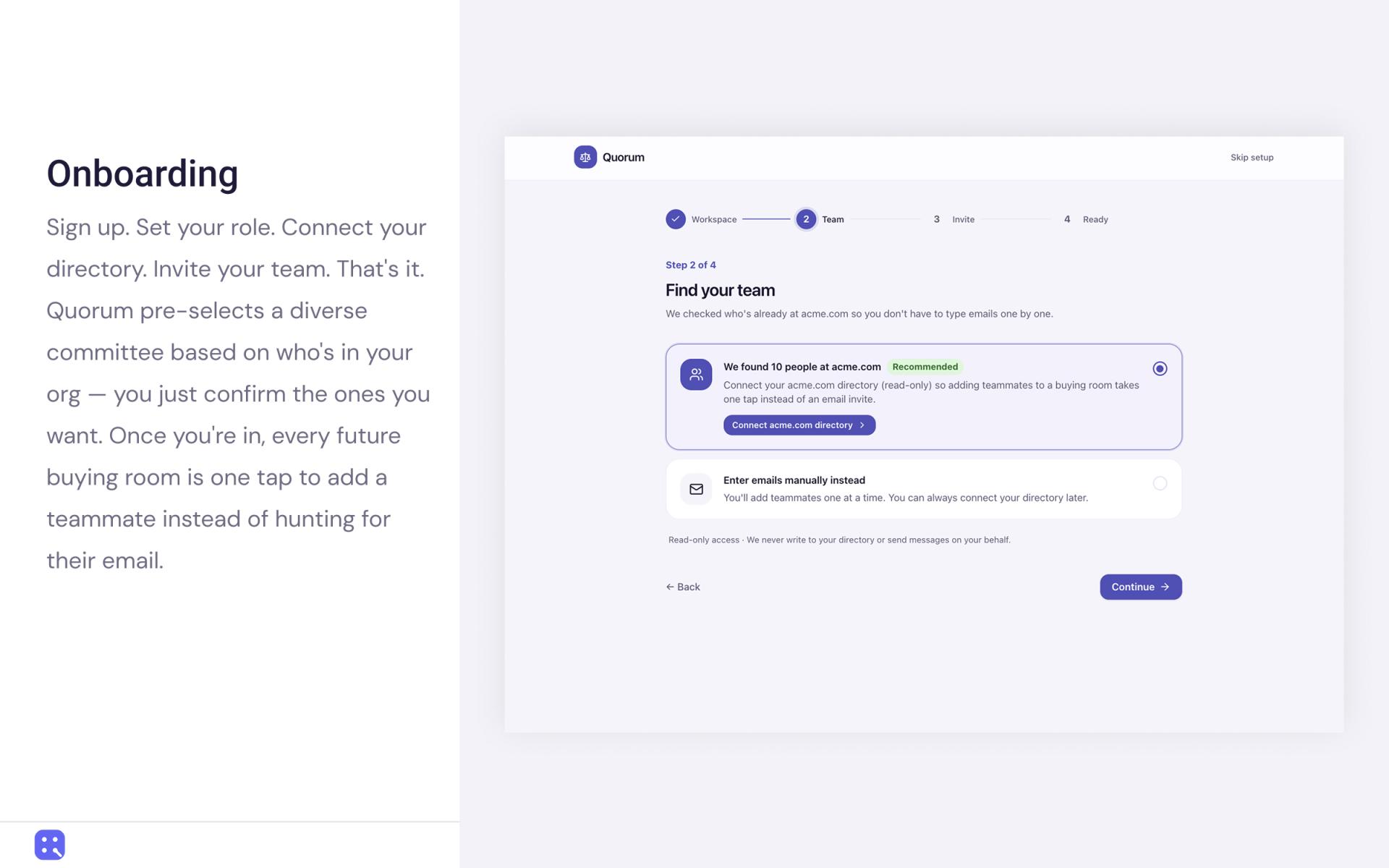This screenshot has height=868, width=1389.
Task: Click the Recommended badge
Action: pyautogui.click(x=925, y=367)
